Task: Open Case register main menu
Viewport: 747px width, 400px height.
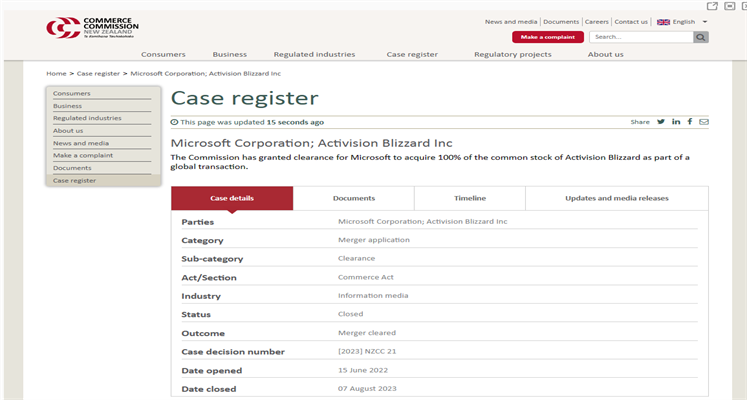Action: tap(412, 54)
